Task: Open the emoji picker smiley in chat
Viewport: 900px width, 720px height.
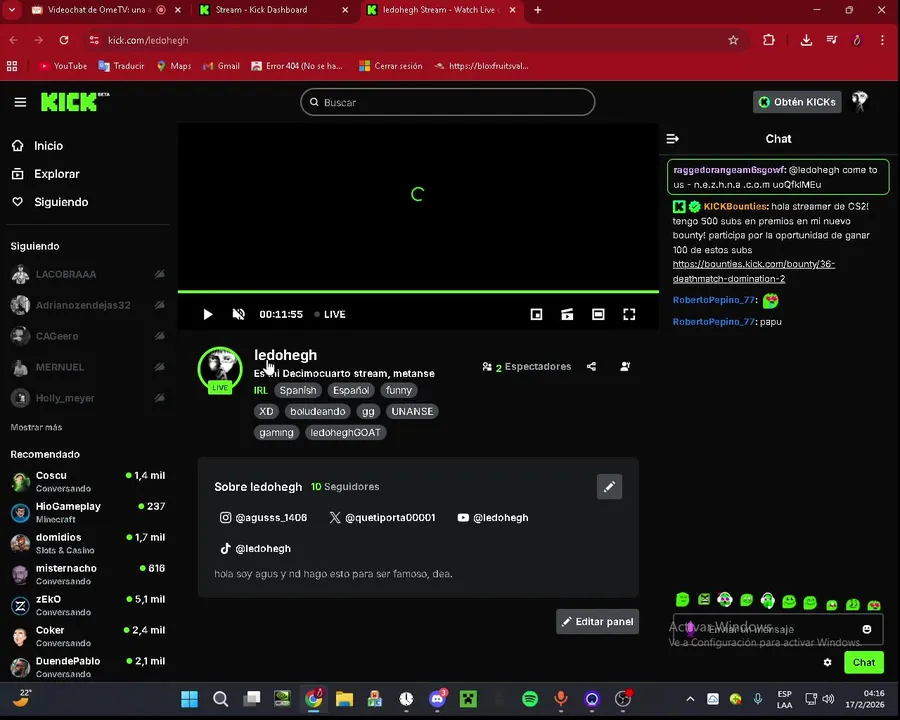Action: click(867, 629)
